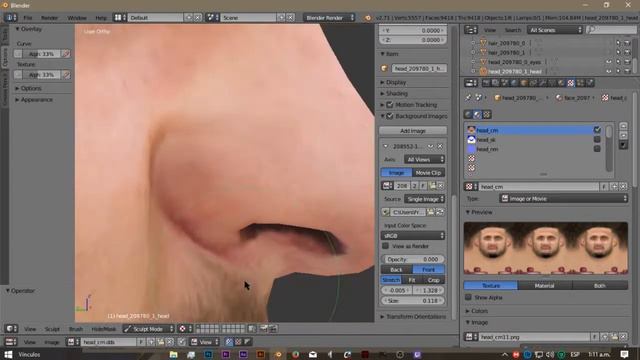Show material textures type icon
Screen dimensions: 640x360
click(477, 115)
